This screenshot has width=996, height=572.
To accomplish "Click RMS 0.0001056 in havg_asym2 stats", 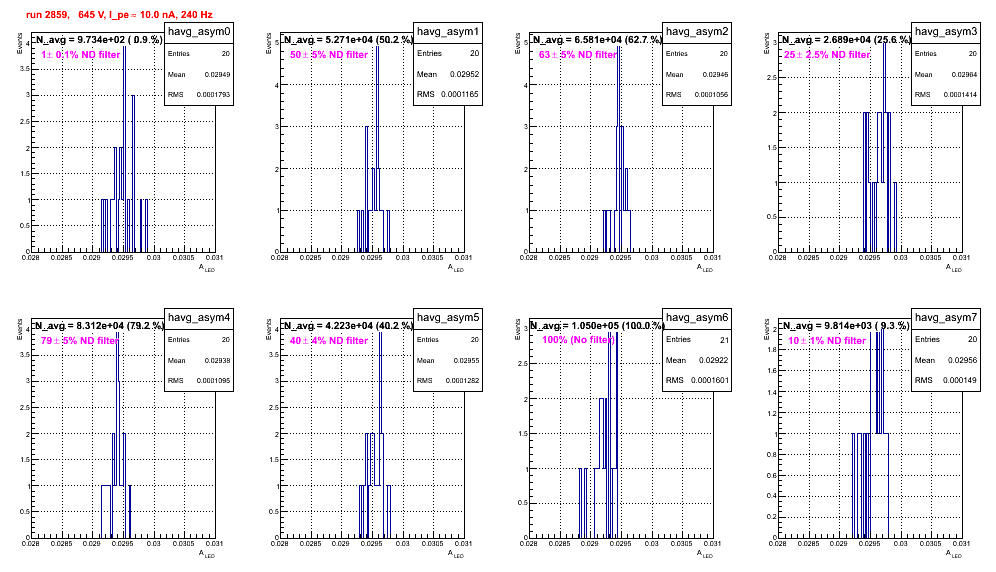I will point(697,95).
